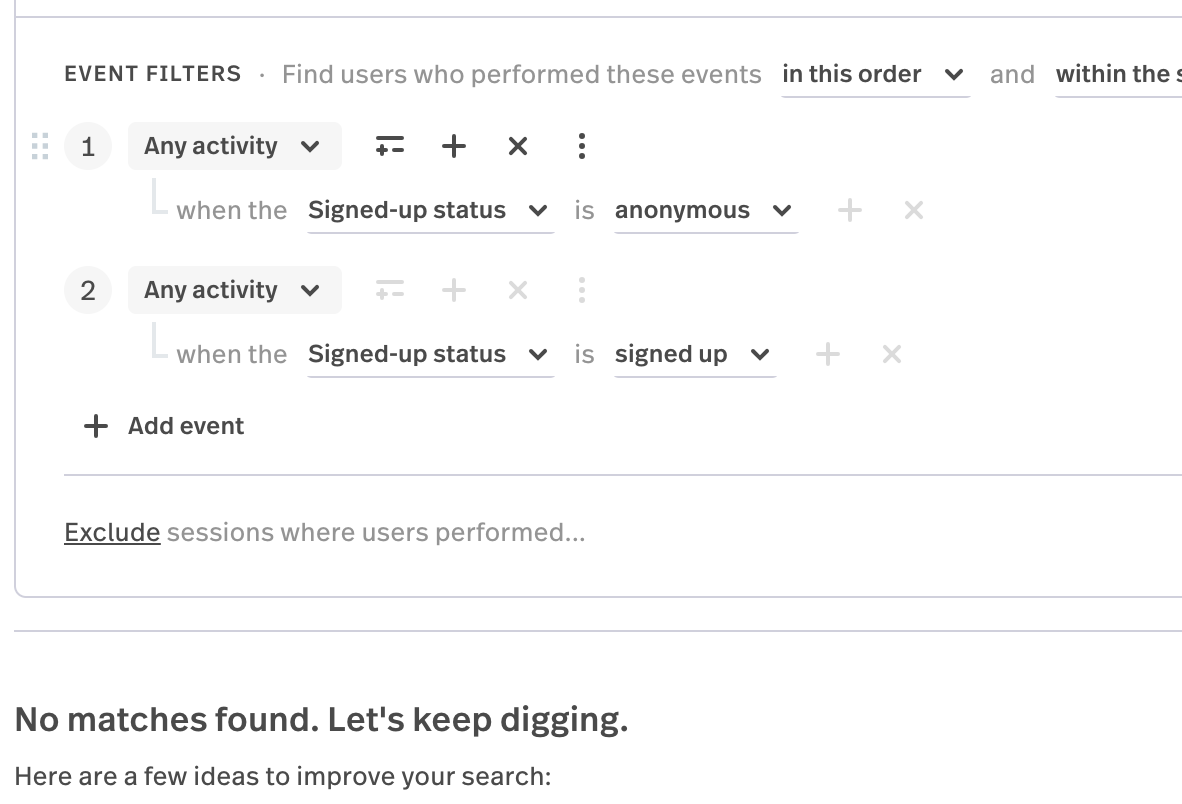Image resolution: width=1182 pixels, height=804 pixels.
Task: Open the "in this order" dropdown
Action: (874, 75)
